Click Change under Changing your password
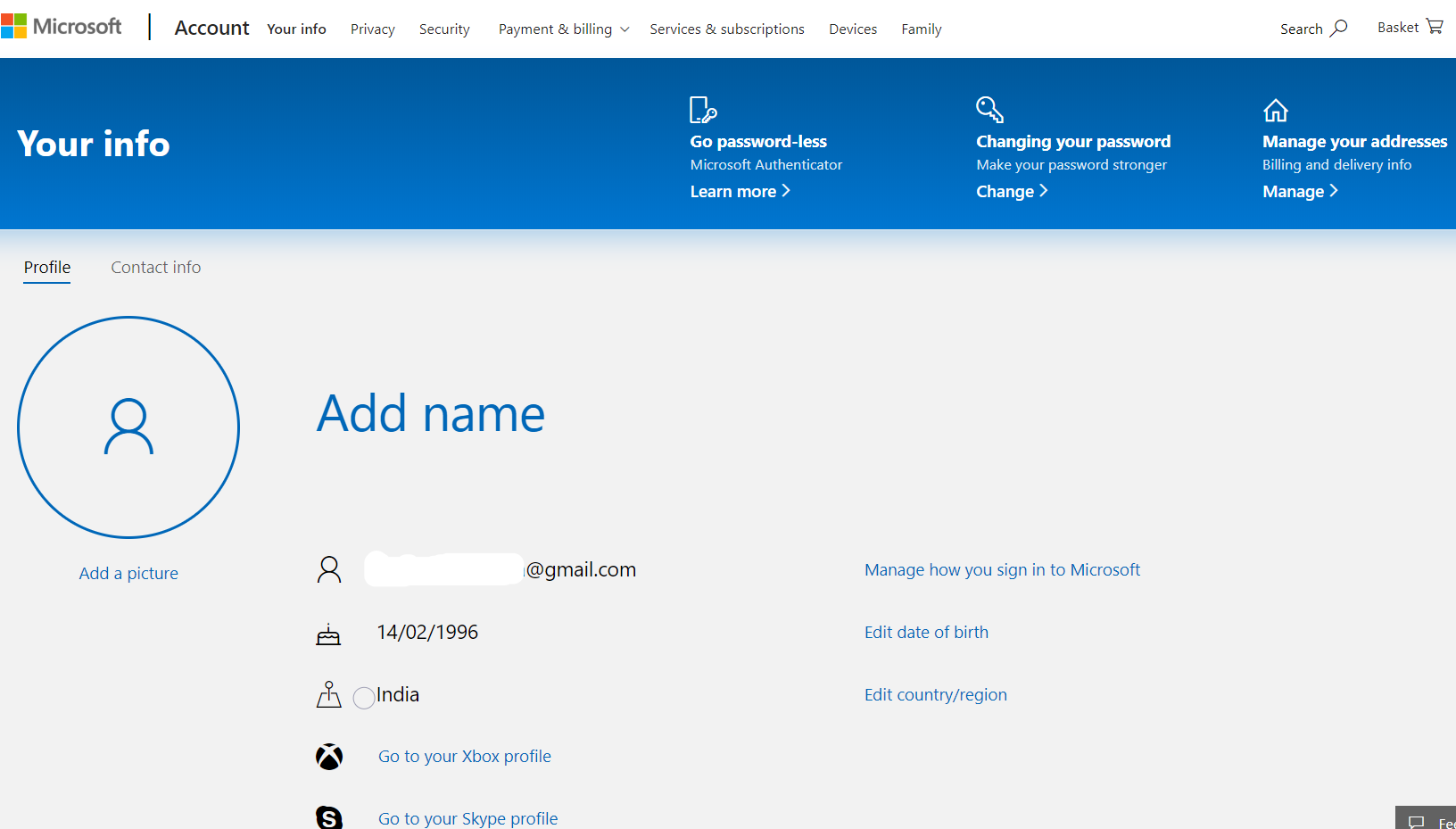 click(1012, 191)
